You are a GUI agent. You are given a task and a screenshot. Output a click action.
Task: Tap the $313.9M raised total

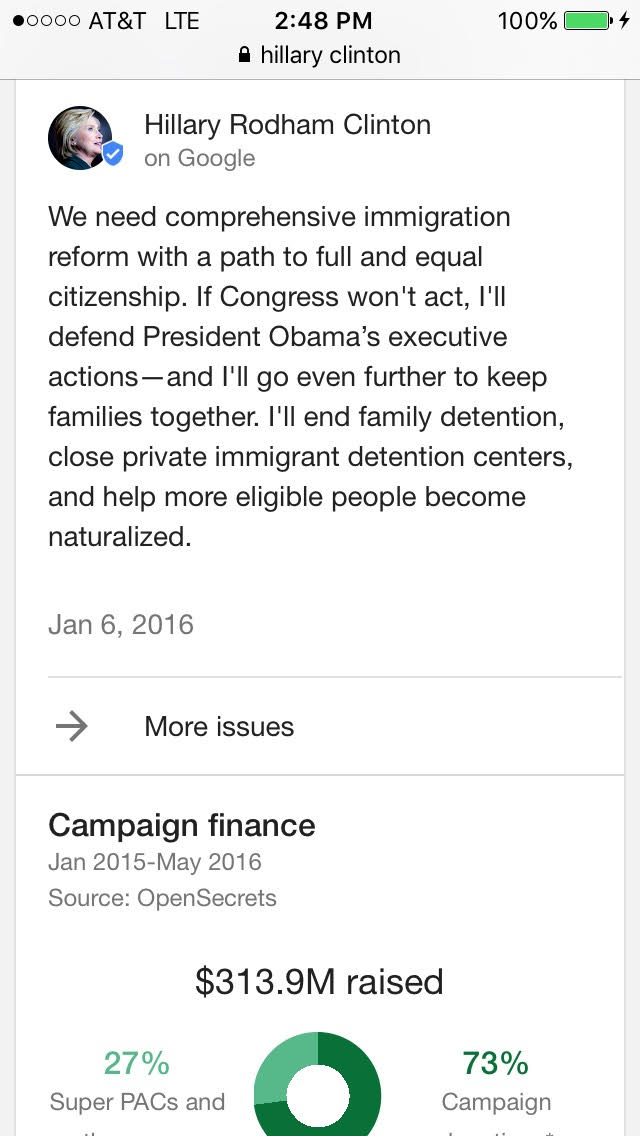[x=319, y=981]
